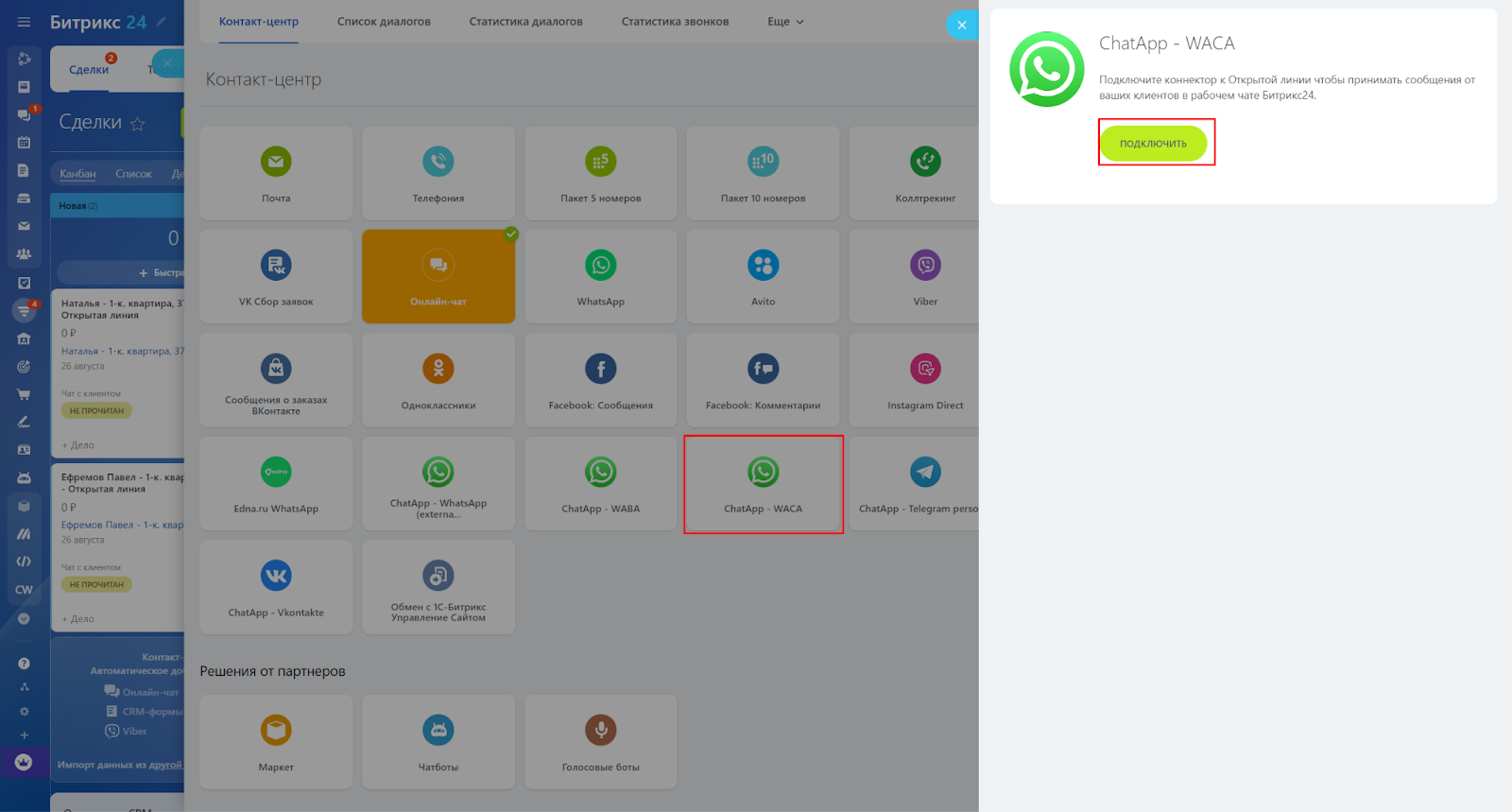This screenshot has width=1512, height=812.
Task: Click the green Подключить button
Action: (x=1153, y=144)
